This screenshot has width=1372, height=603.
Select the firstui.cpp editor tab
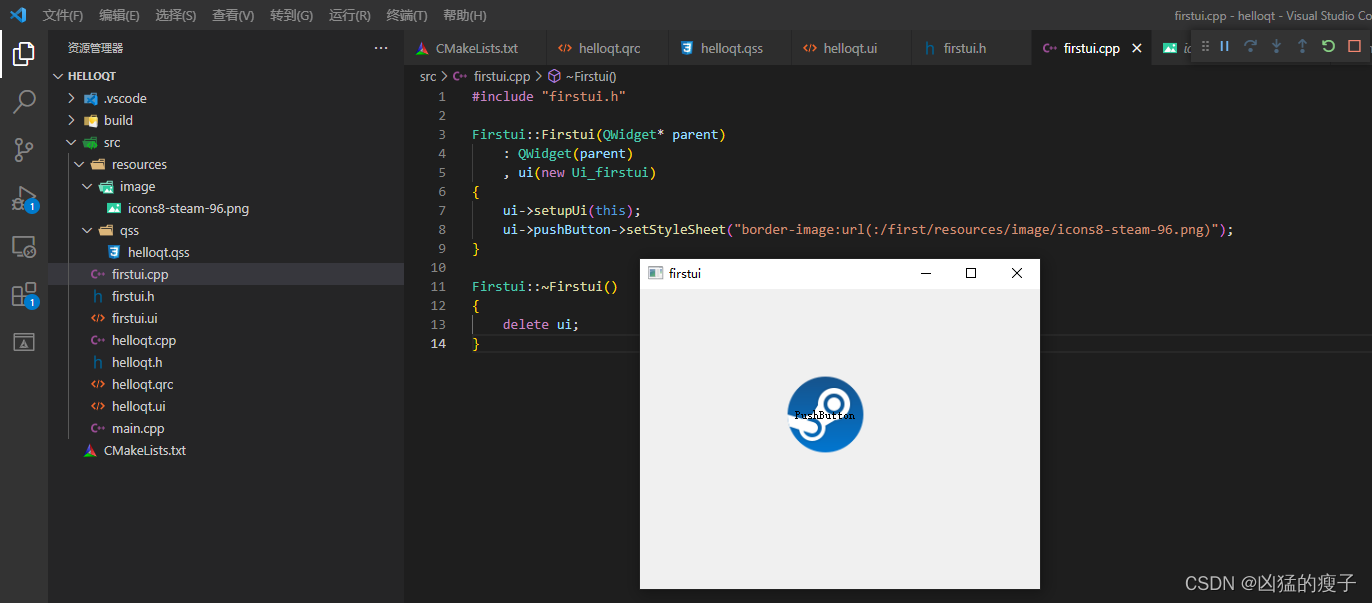pyautogui.click(x=1091, y=48)
